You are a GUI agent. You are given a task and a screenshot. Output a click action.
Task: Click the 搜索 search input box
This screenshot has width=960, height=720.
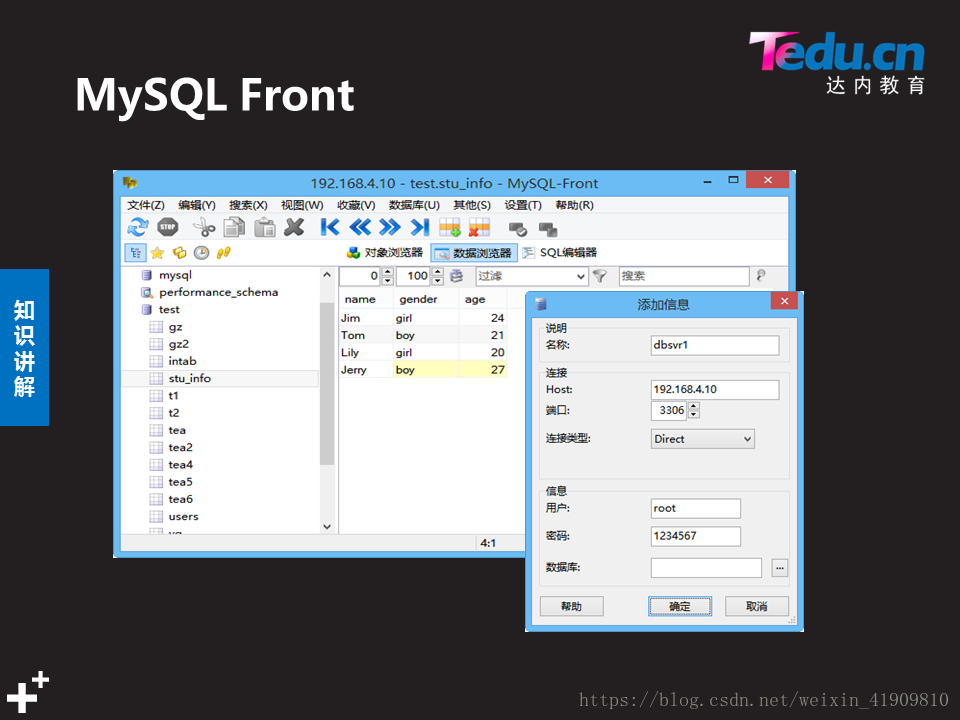[x=684, y=276]
